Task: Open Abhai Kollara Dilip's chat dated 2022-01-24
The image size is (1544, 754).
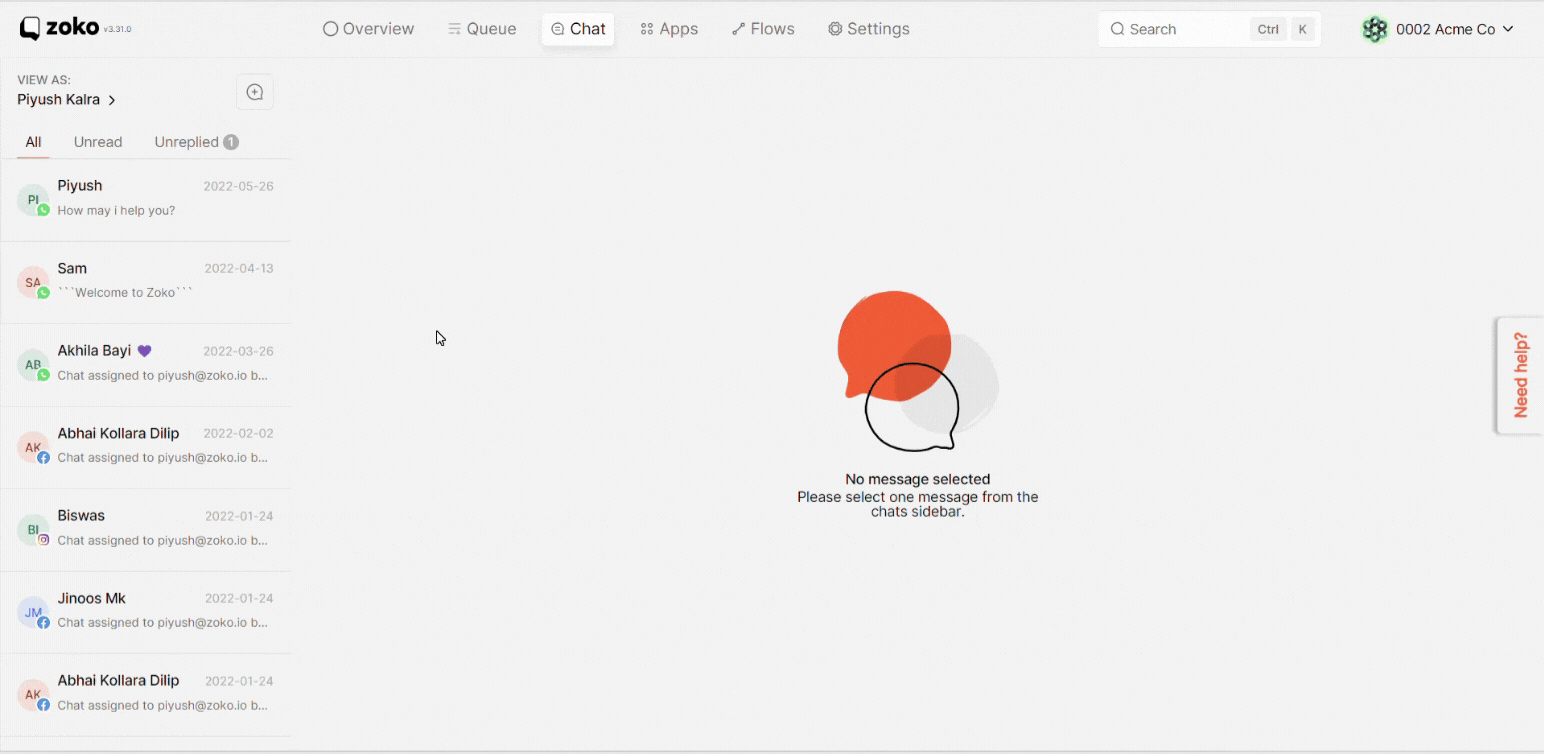Action: [x=145, y=694]
